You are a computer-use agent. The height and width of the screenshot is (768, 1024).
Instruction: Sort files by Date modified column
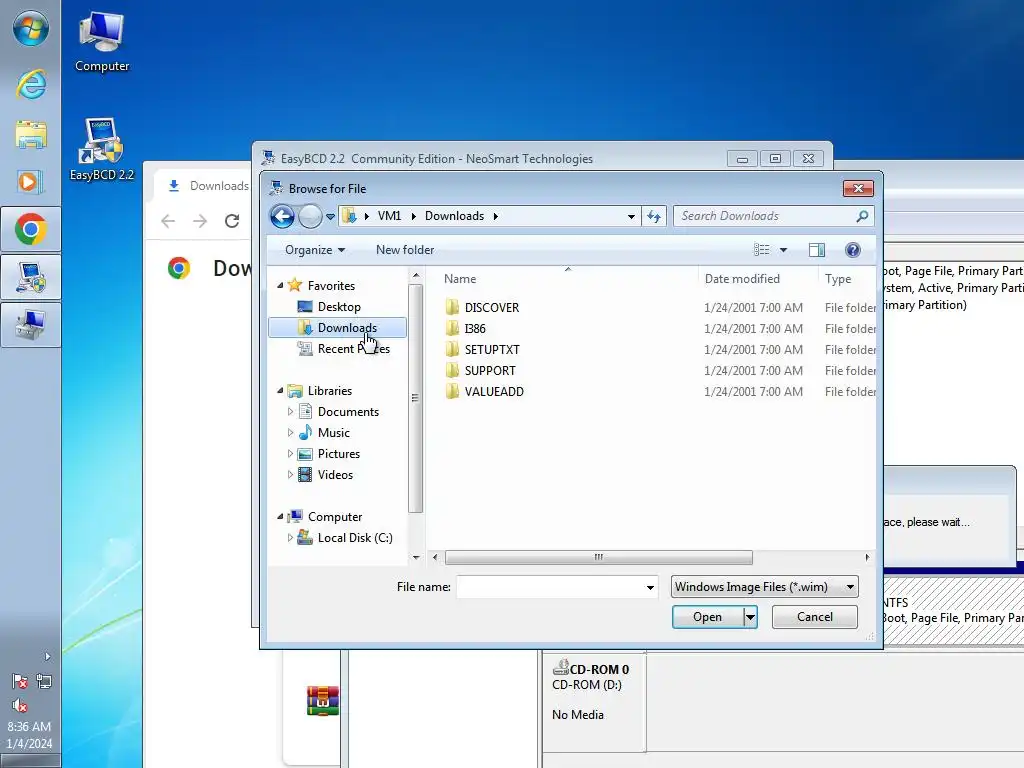742,279
